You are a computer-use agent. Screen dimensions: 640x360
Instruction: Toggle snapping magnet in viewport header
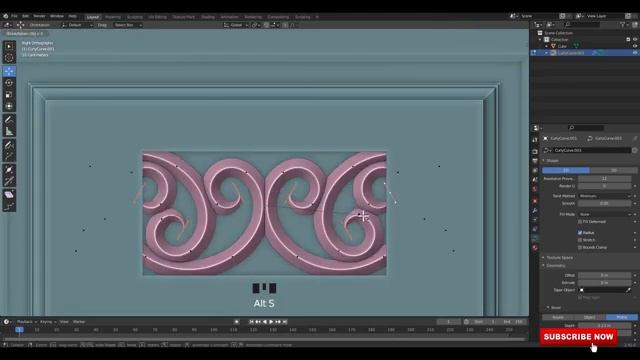click(x=266, y=25)
